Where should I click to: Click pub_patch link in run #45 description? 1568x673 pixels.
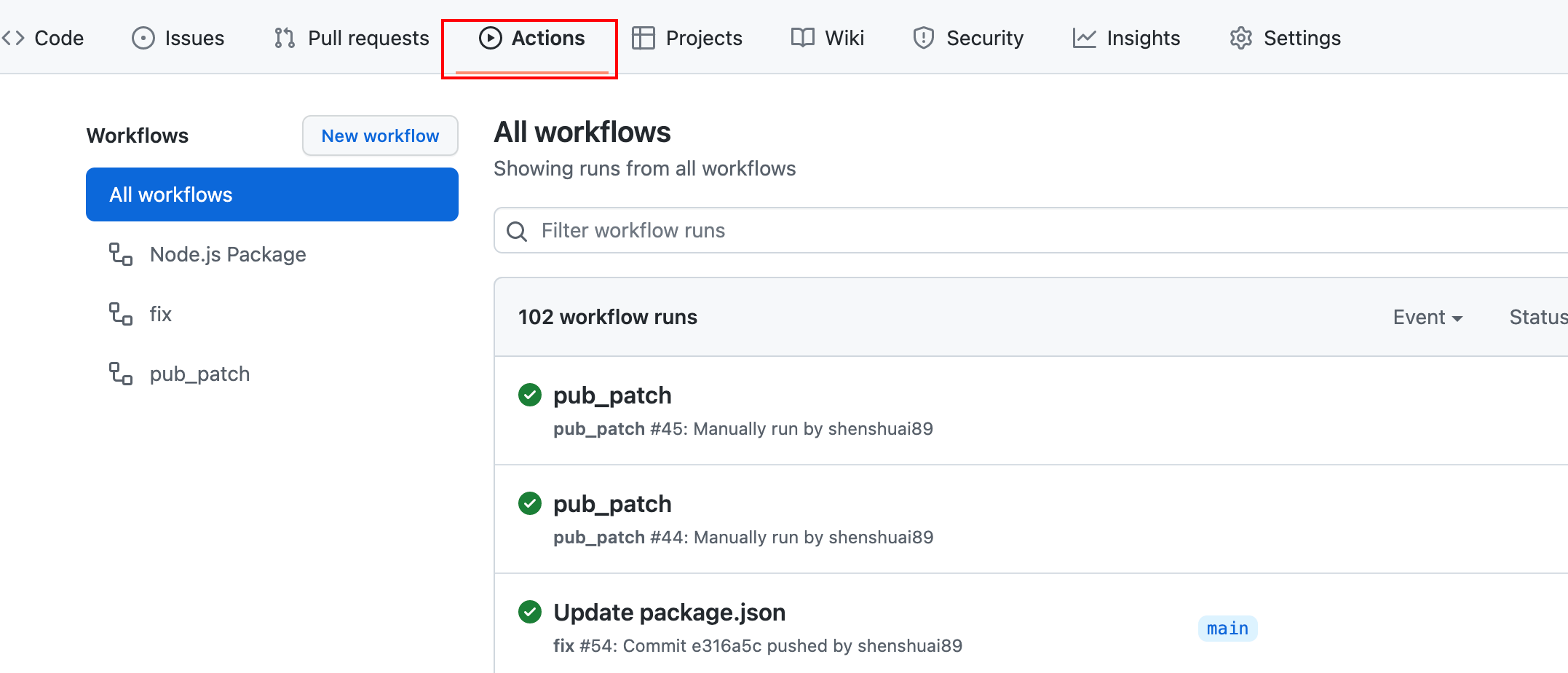(599, 429)
